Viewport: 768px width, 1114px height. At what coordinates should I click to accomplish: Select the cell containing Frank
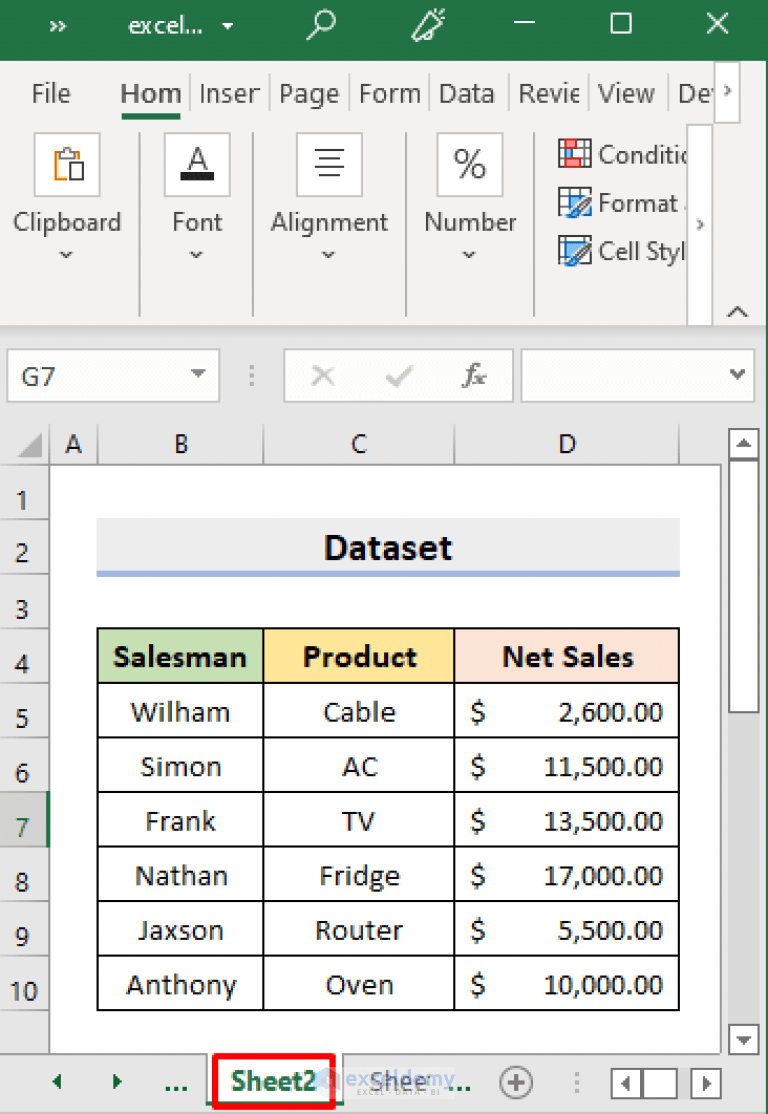point(179,819)
